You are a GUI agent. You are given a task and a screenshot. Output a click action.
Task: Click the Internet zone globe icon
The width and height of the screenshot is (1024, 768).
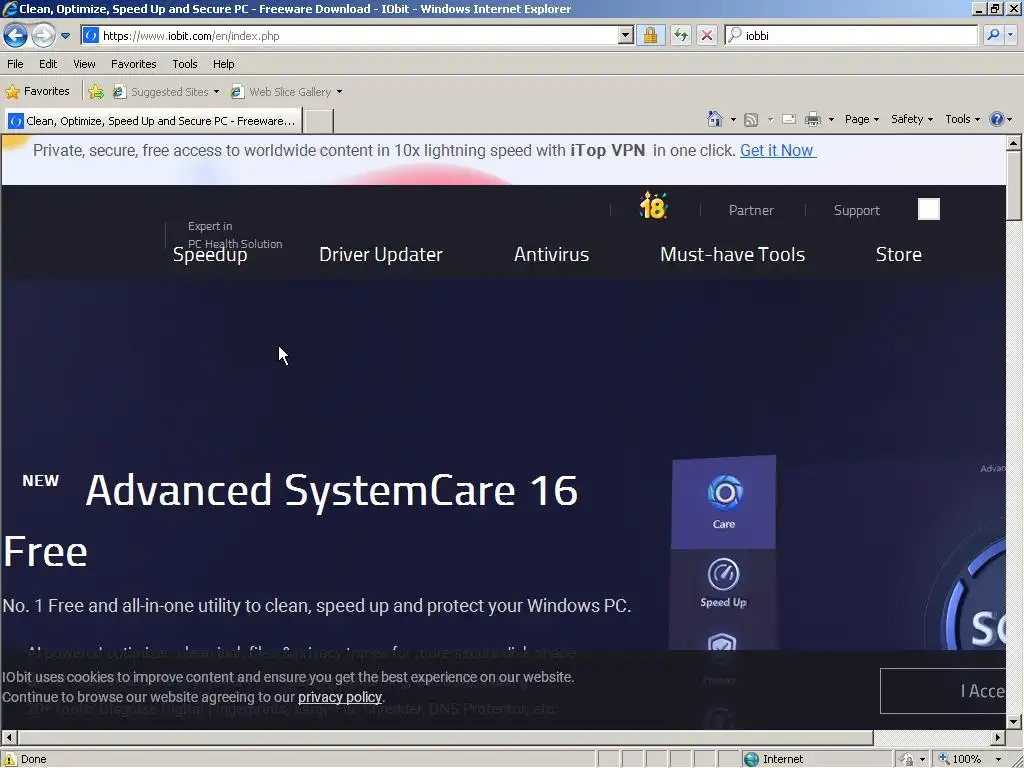point(752,759)
